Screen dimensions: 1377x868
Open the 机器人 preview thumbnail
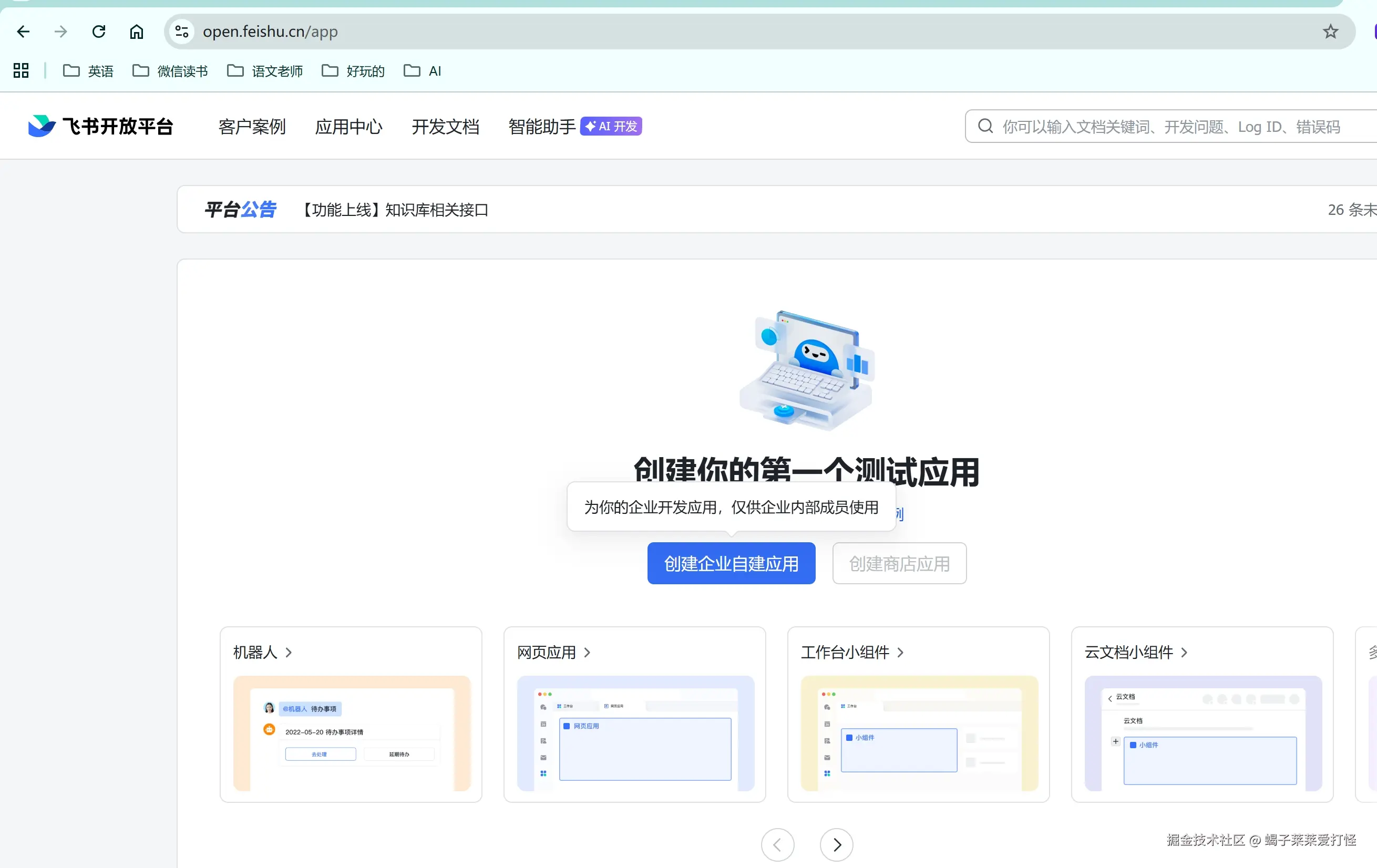(352, 733)
